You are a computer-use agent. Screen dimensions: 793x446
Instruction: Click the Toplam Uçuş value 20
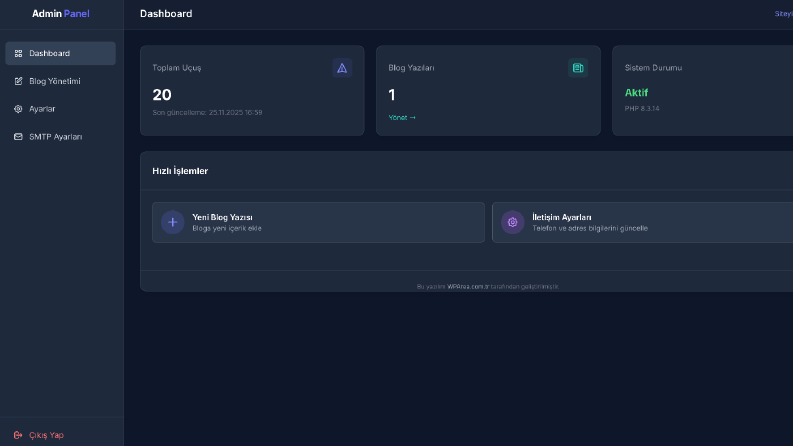tap(162, 95)
